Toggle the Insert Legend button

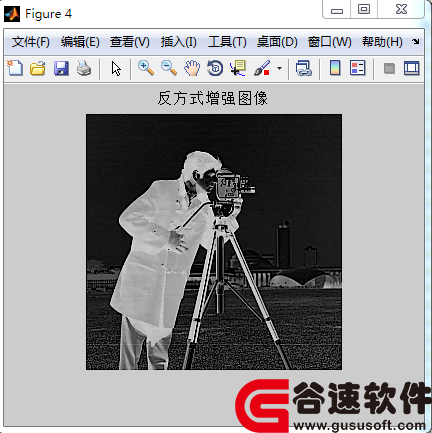[358, 68]
